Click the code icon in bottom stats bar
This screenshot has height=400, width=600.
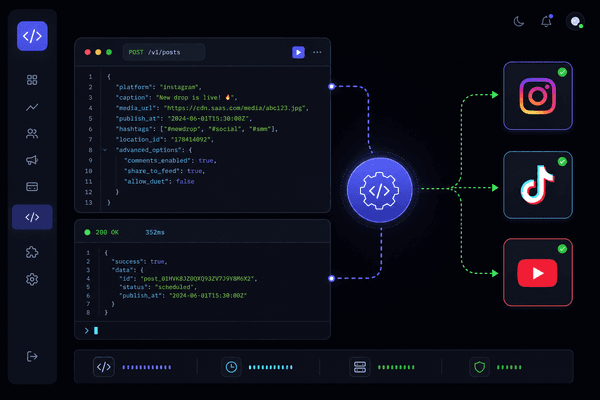104,367
